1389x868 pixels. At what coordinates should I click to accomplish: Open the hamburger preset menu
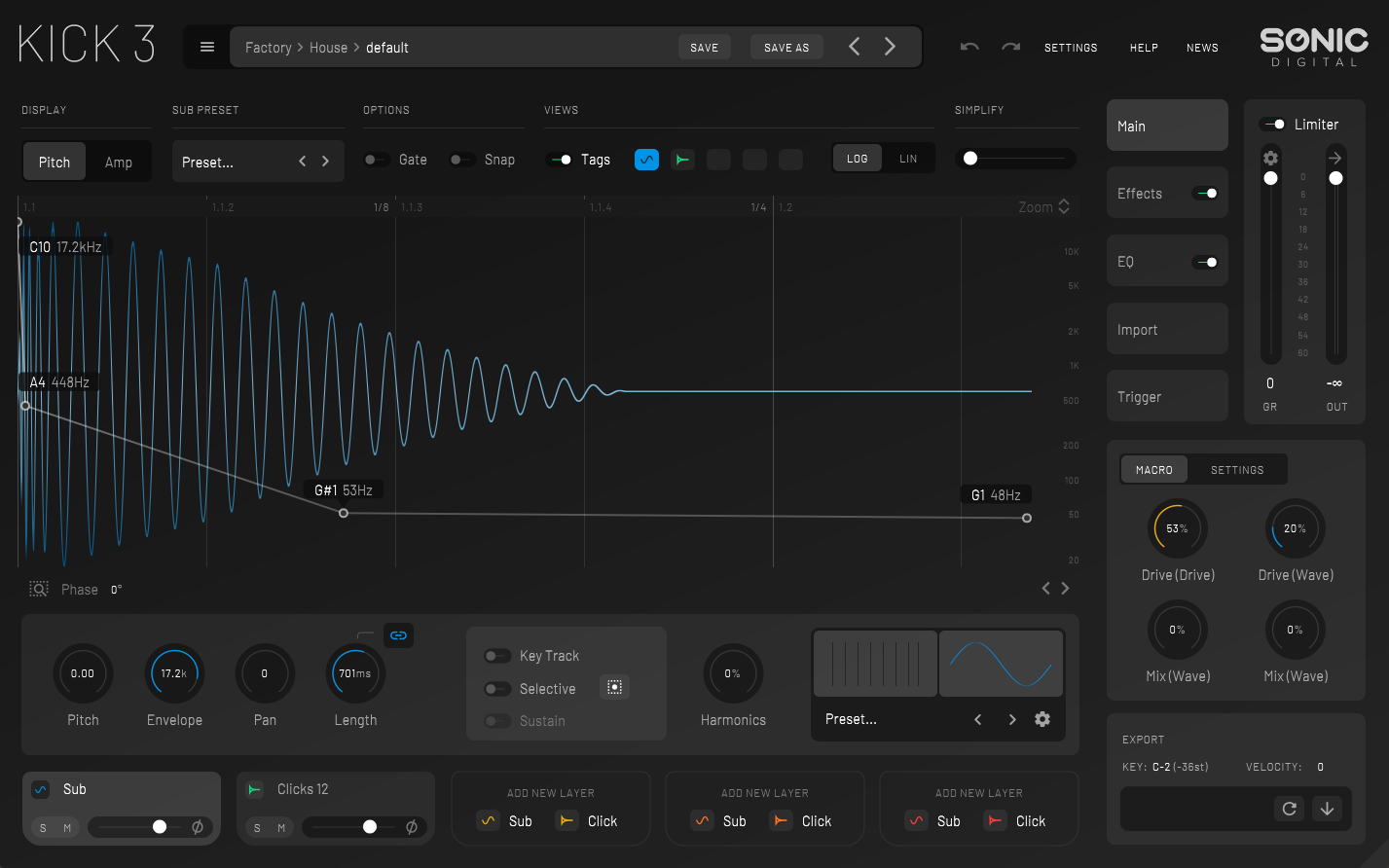(x=207, y=47)
